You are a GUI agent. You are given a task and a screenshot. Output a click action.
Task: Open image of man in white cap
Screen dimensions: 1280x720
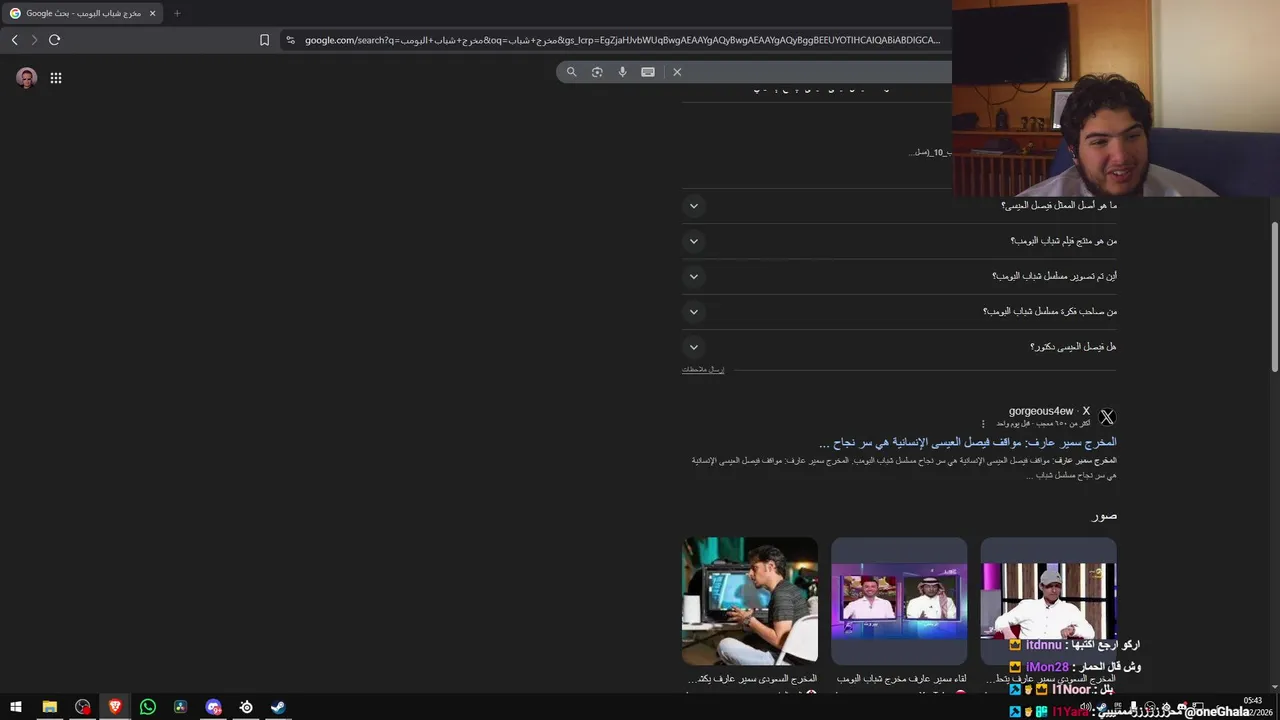click(1048, 601)
